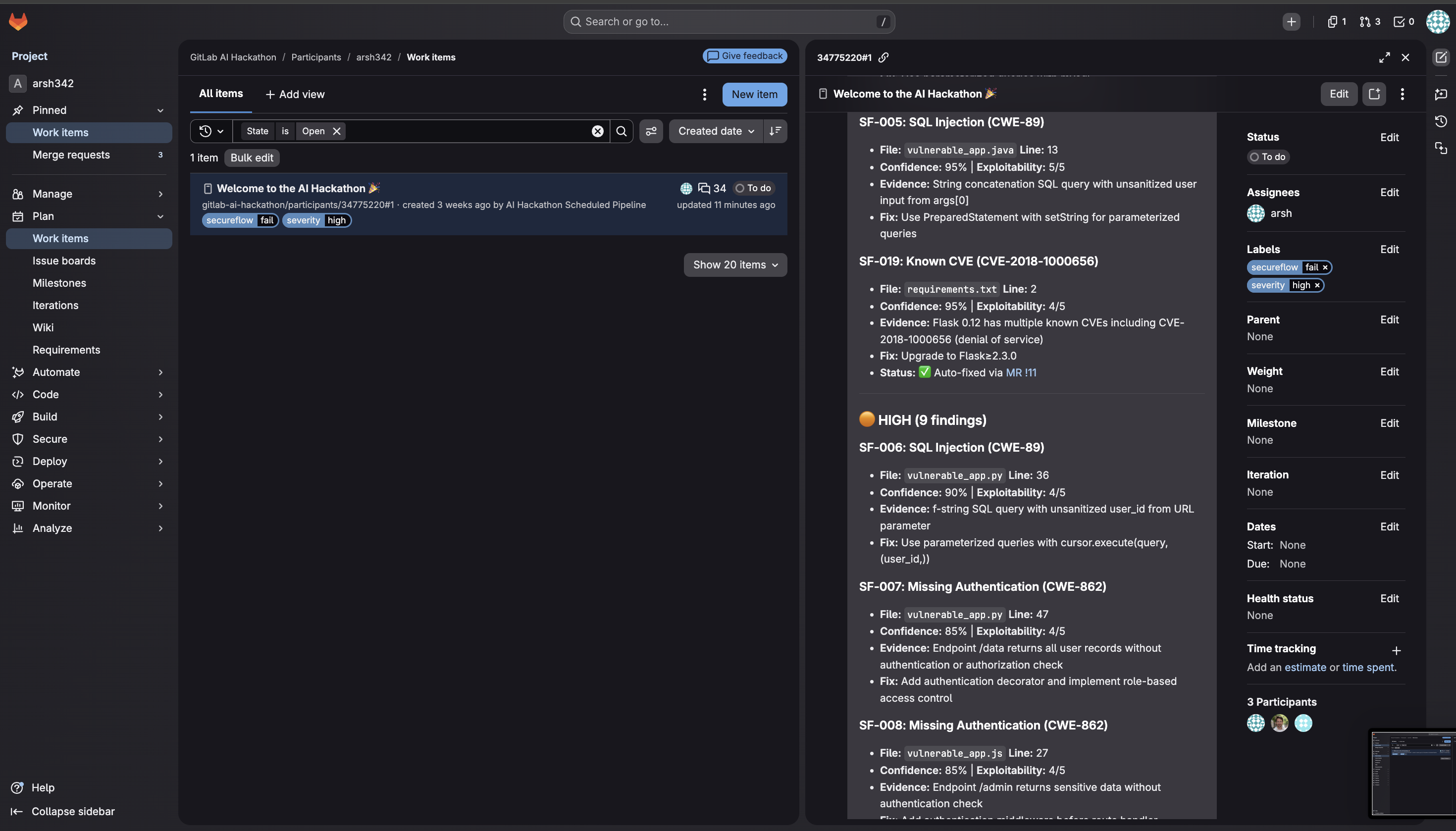
Task: Click the New item button
Action: (x=754, y=94)
